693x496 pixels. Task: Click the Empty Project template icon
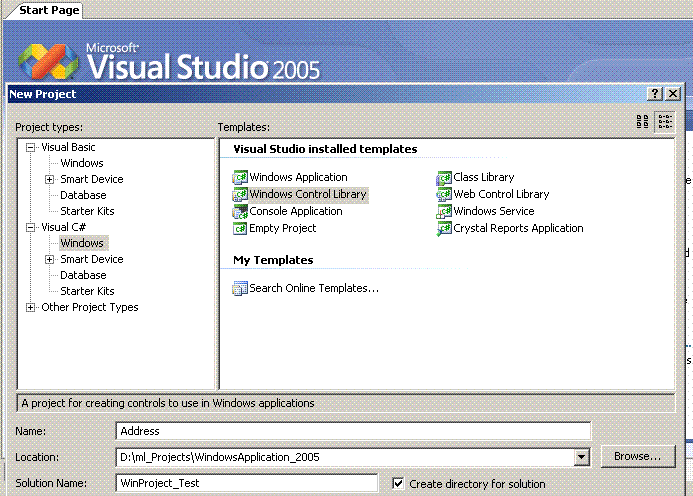coord(240,229)
